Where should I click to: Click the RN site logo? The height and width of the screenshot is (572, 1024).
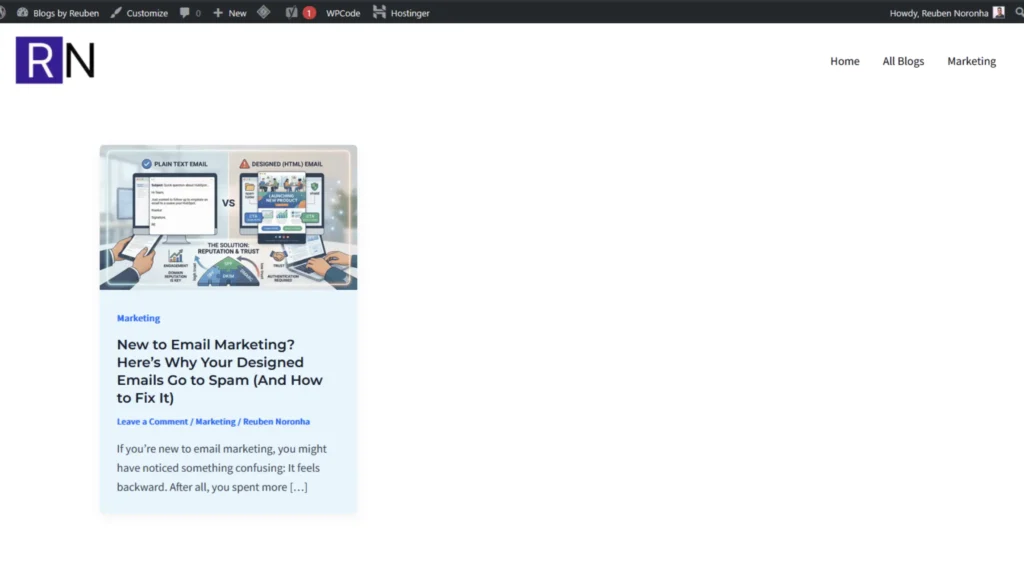[x=56, y=60]
